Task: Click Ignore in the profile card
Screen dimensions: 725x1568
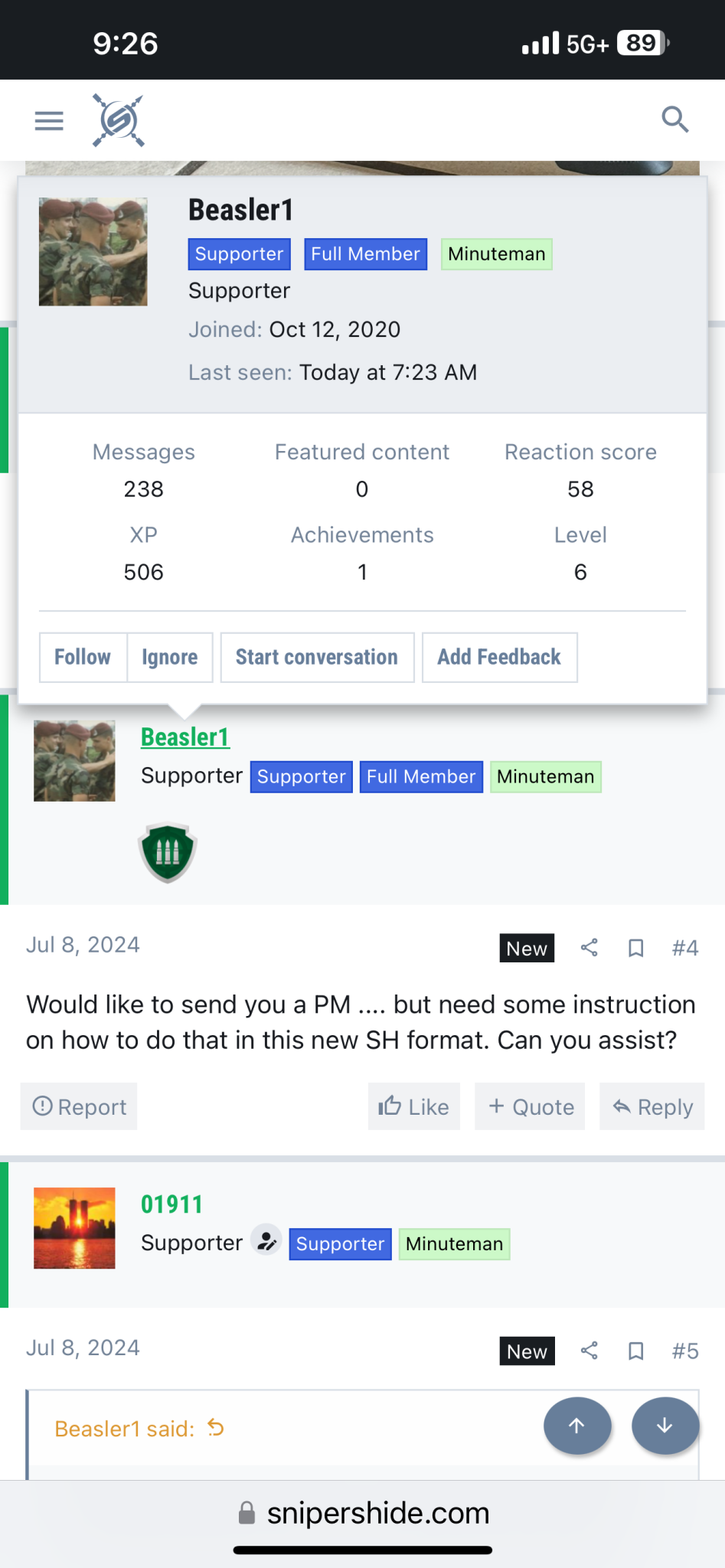Action: click(170, 657)
